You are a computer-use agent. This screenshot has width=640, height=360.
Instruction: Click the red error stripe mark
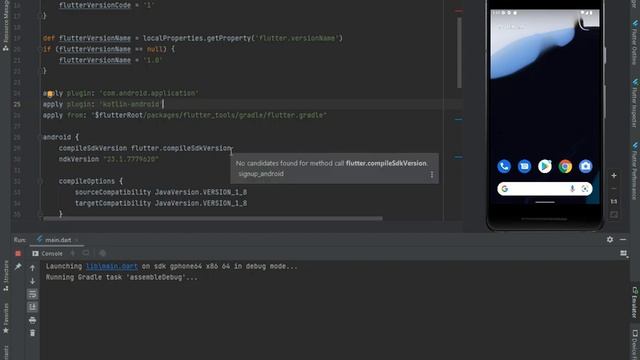tap(458, 11)
